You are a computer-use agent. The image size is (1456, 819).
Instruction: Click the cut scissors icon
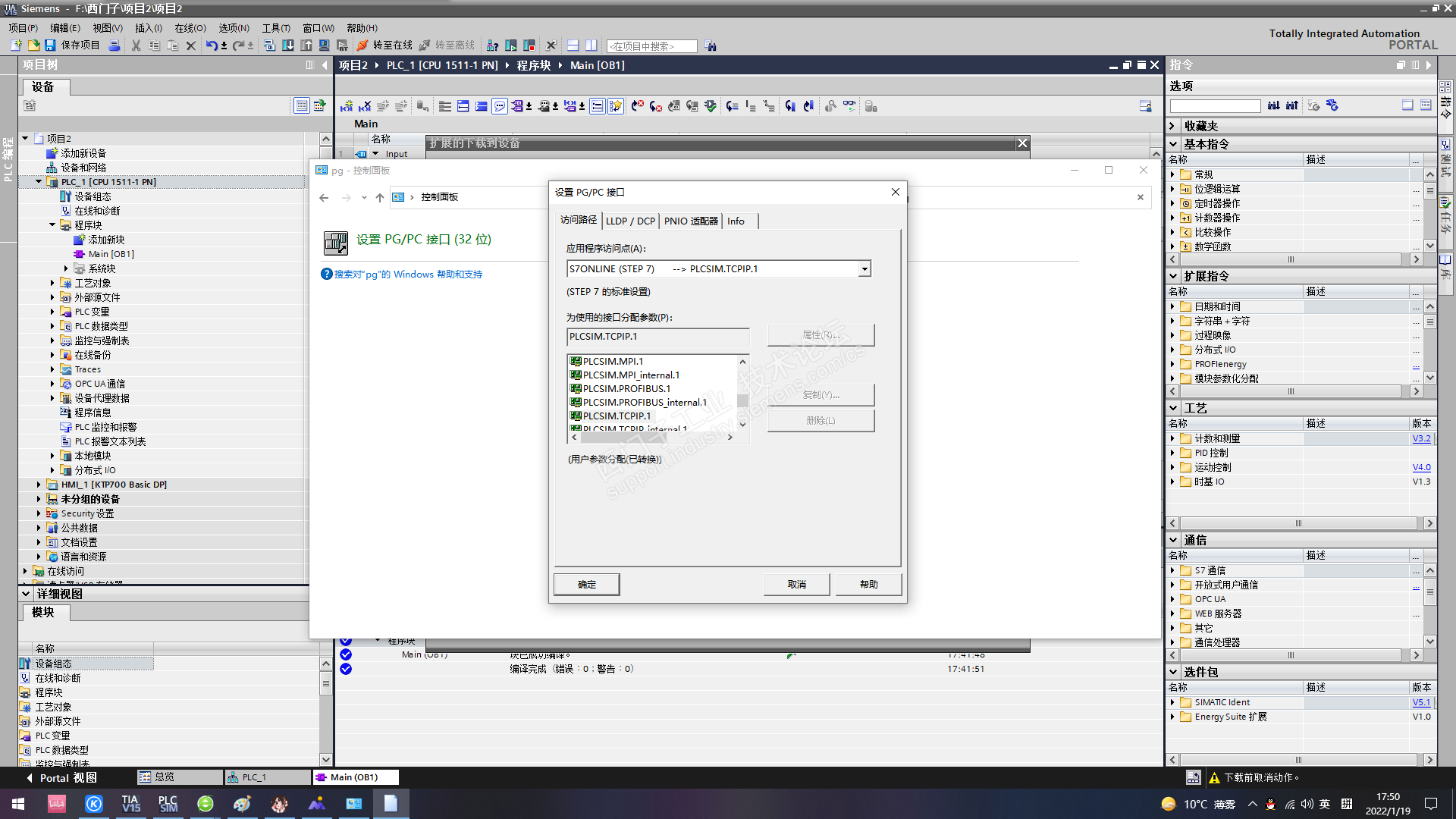[x=136, y=45]
